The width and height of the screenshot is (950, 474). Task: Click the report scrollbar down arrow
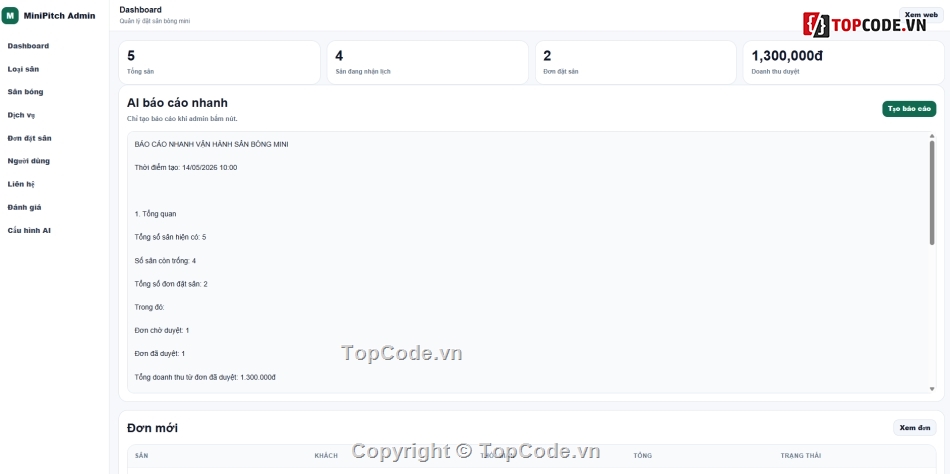click(x=932, y=389)
